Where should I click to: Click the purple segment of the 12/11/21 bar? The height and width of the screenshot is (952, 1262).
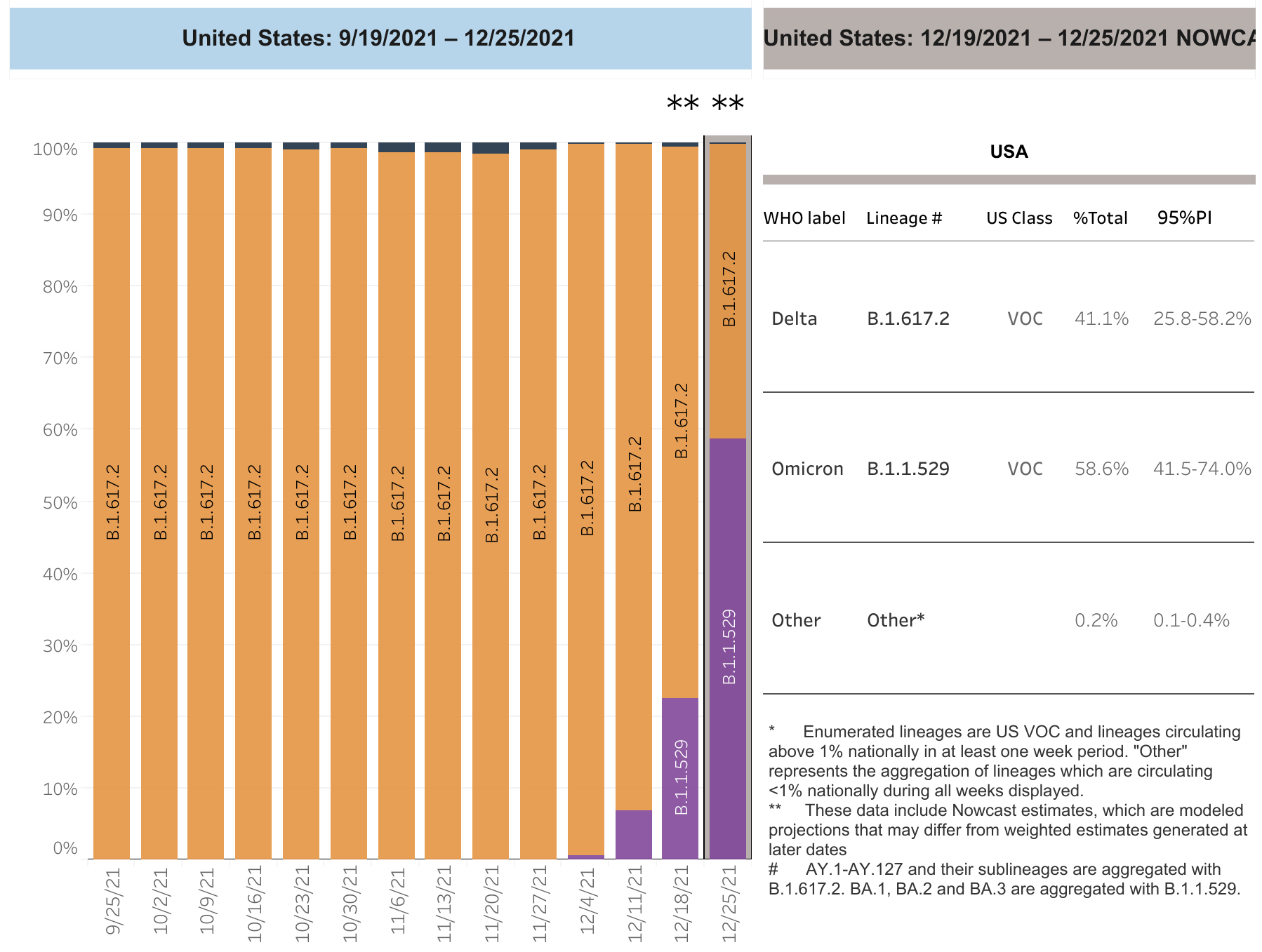633,833
